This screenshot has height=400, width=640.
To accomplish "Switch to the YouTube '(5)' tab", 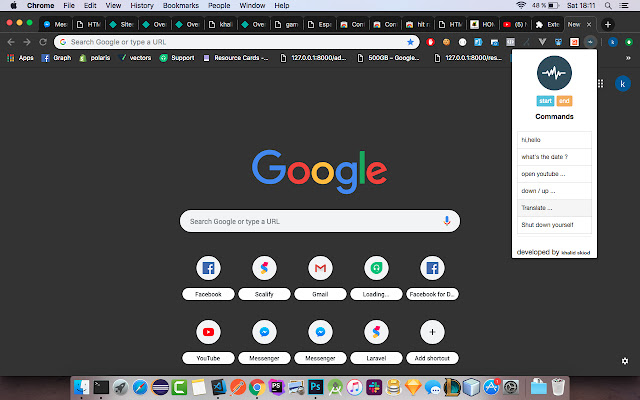I will point(514,24).
